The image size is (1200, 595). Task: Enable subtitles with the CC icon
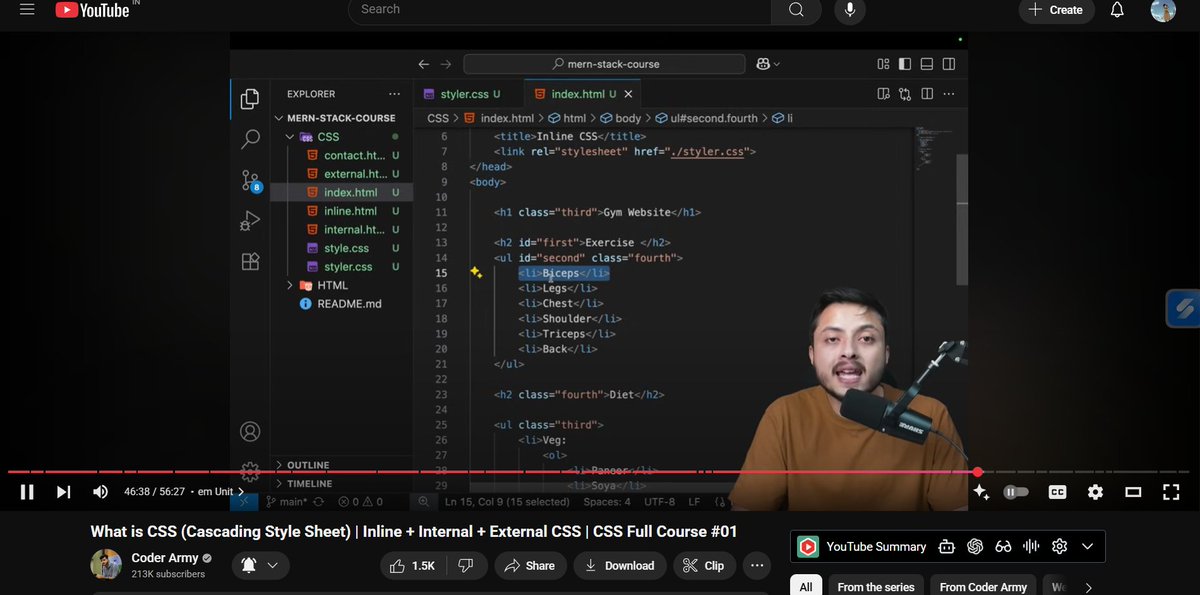click(1057, 491)
